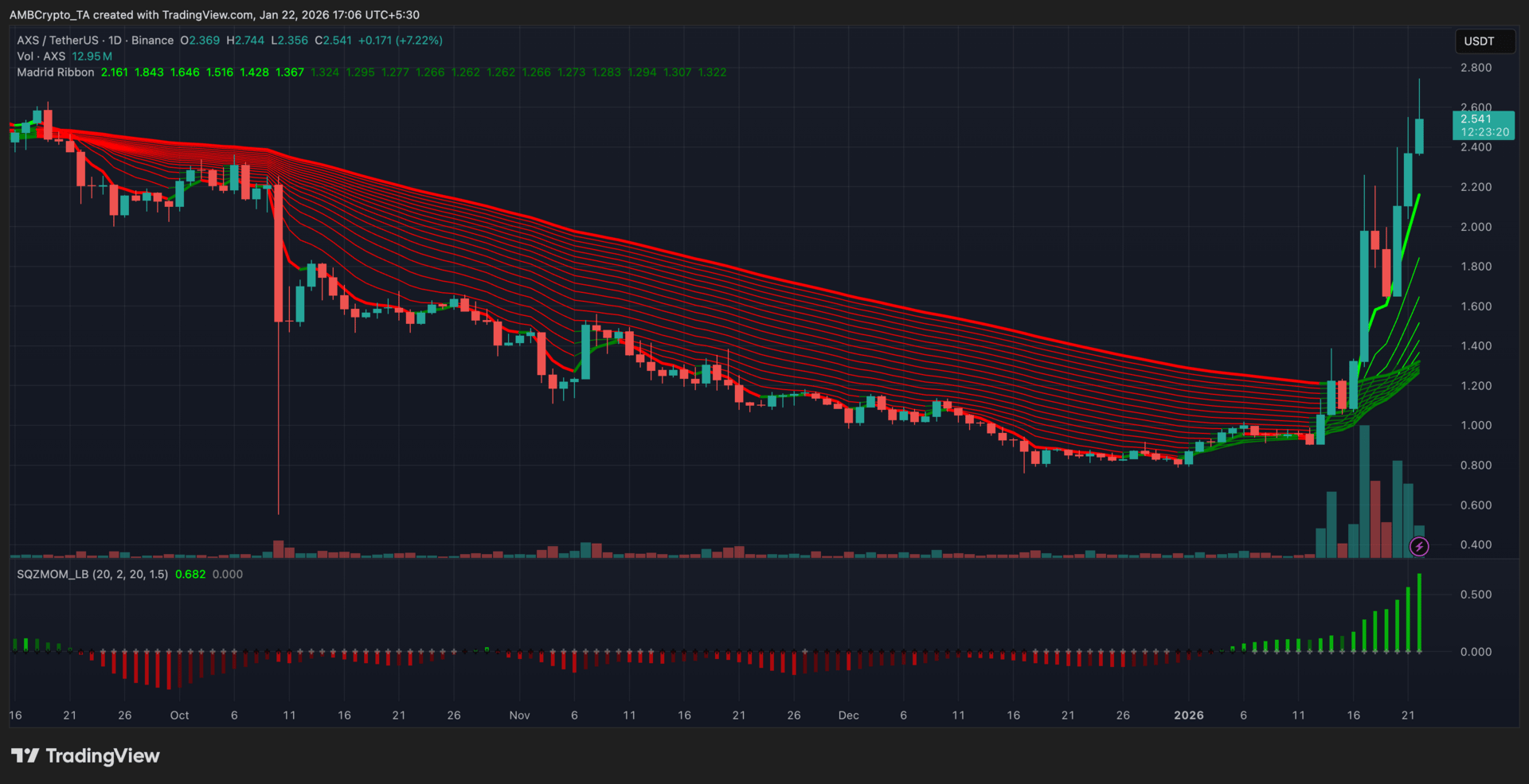The width and height of the screenshot is (1529, 784).
Task: Click the 1.800 price axis label
Action: 1476,267
